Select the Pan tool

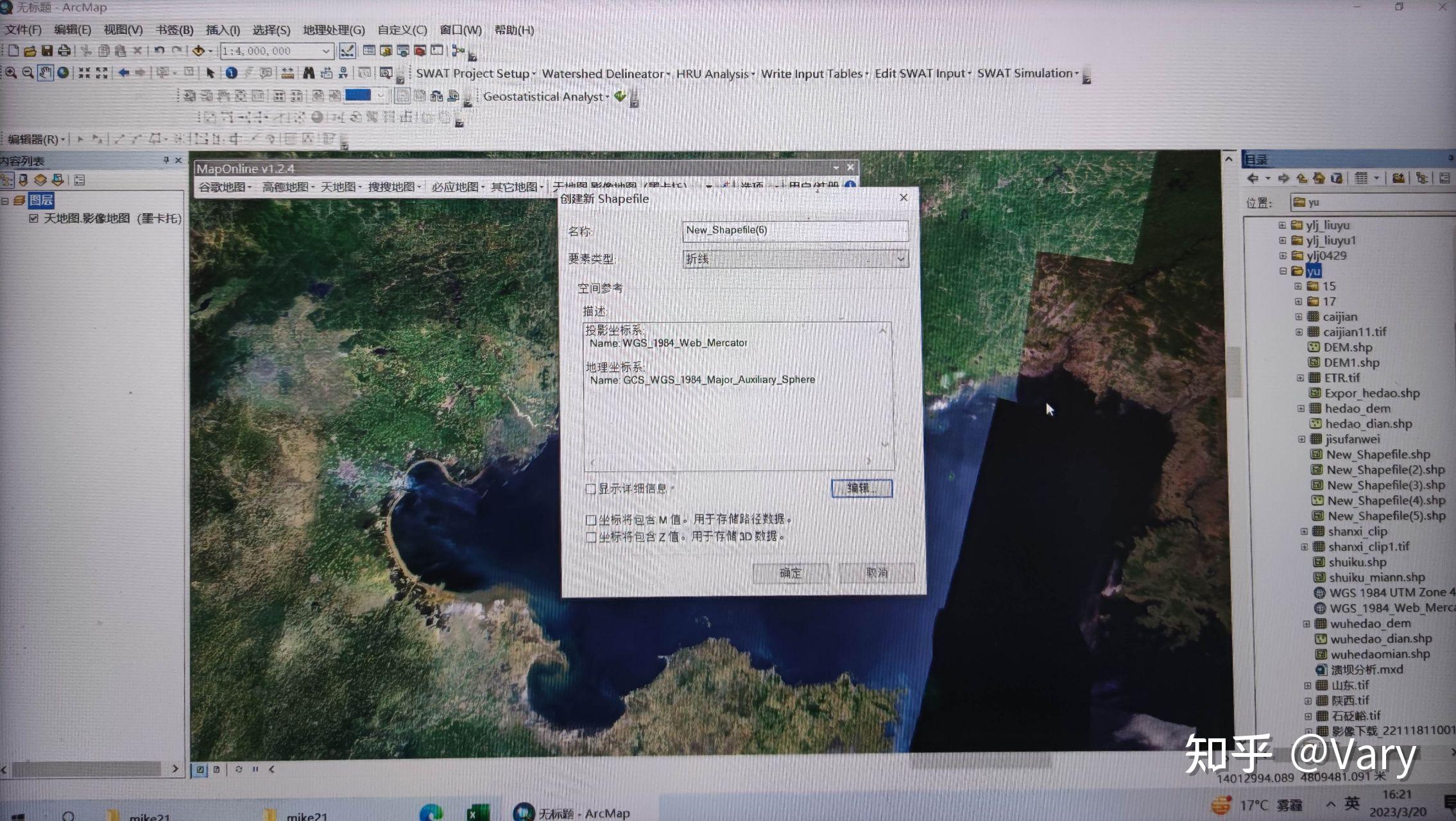point(46,72)
